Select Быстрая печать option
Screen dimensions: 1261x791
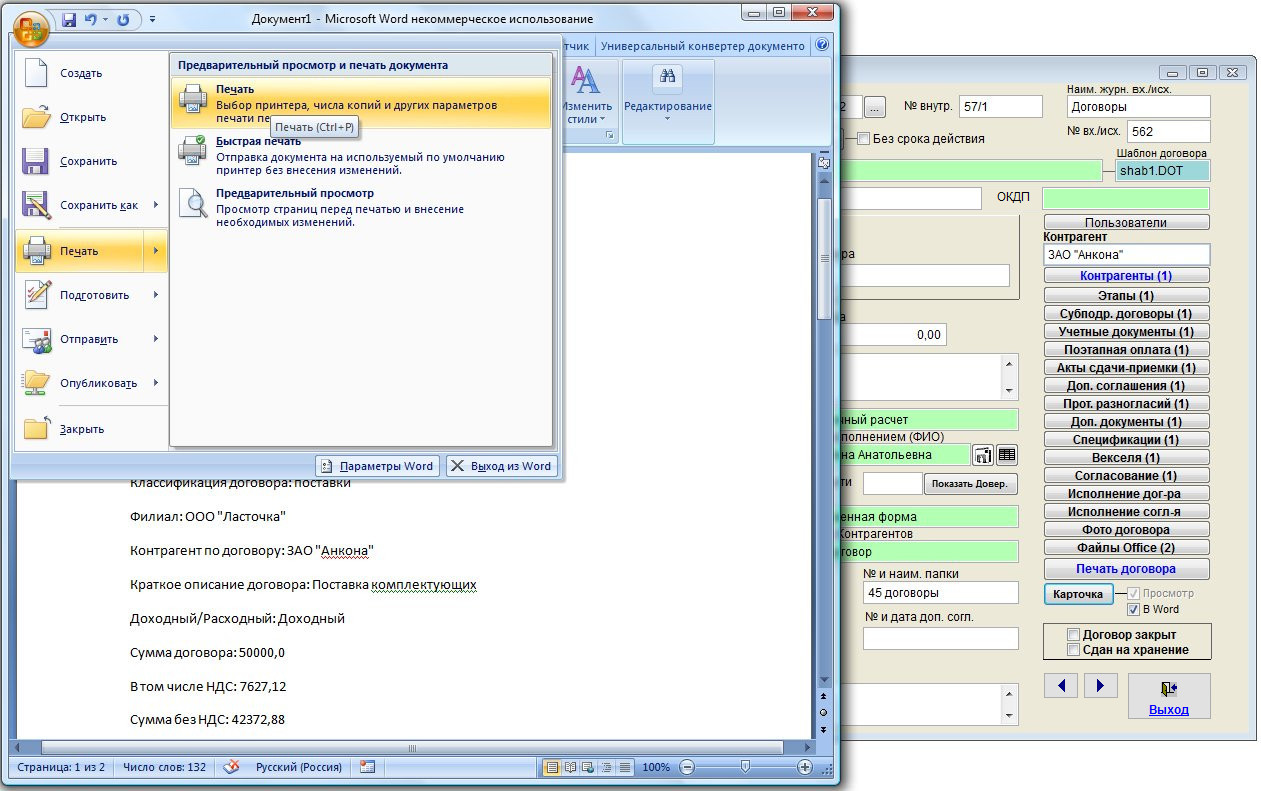tap(361, 156)
